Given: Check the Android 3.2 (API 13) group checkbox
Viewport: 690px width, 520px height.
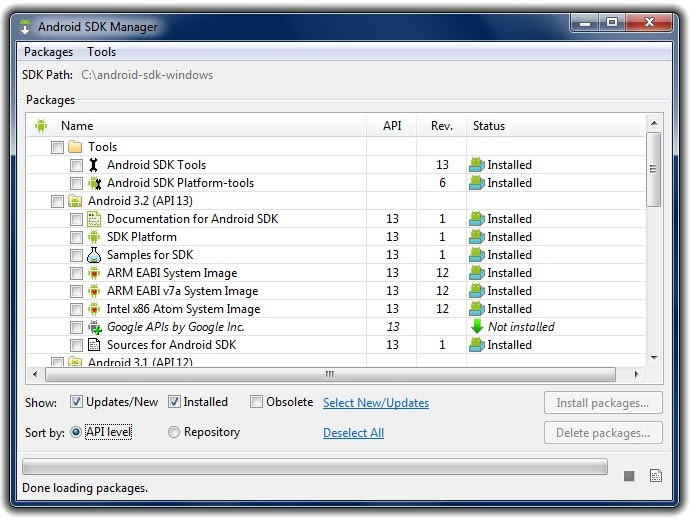Looking at the screenshot, I should pyautogui.click(x=57, y=201).
